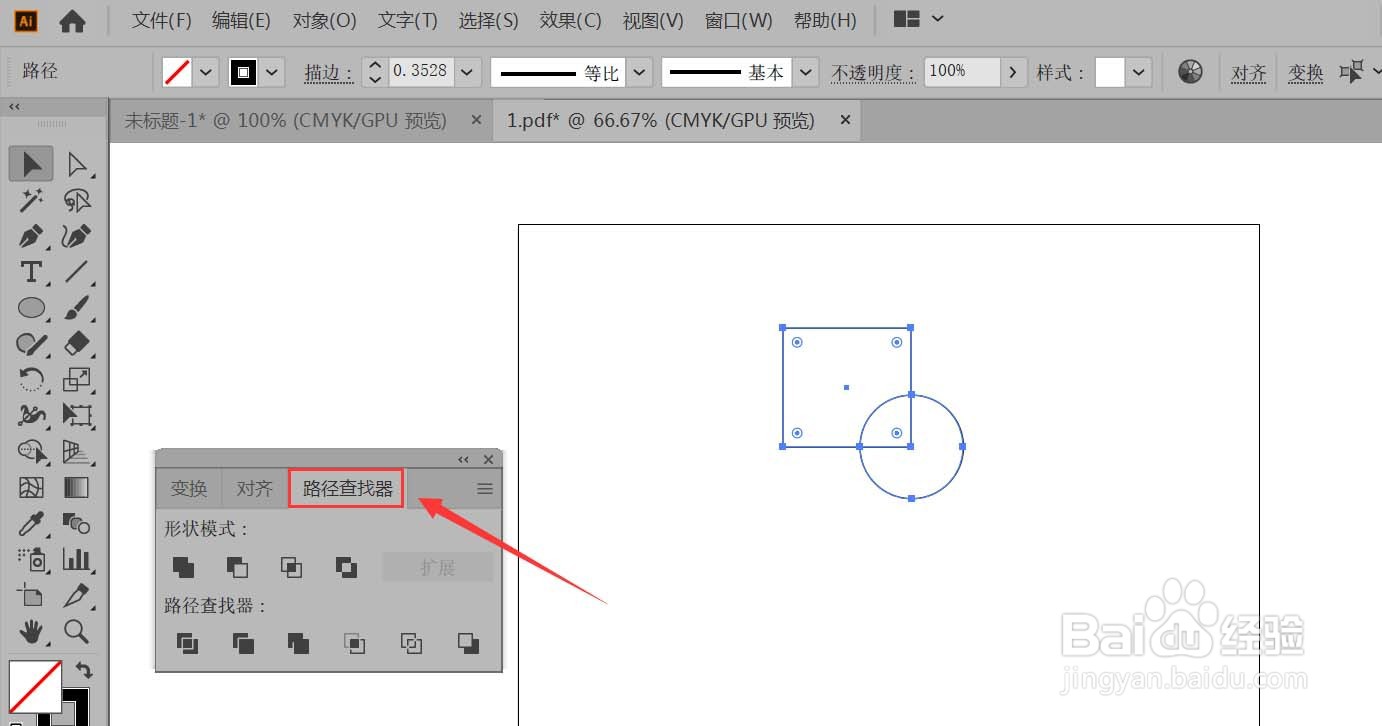Select the Pen tool

click(32, 237)
